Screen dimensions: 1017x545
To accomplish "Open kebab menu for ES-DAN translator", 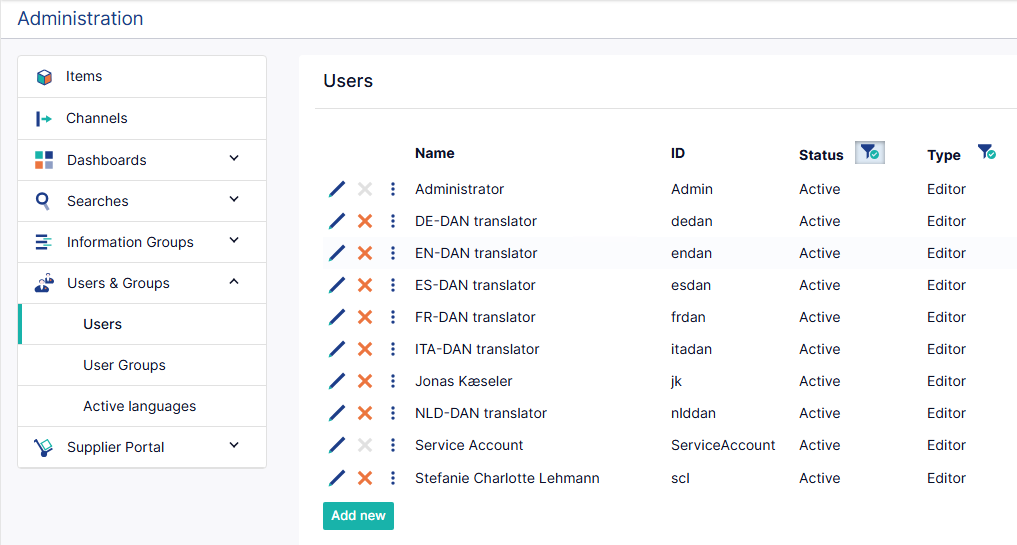I will 392,285.
